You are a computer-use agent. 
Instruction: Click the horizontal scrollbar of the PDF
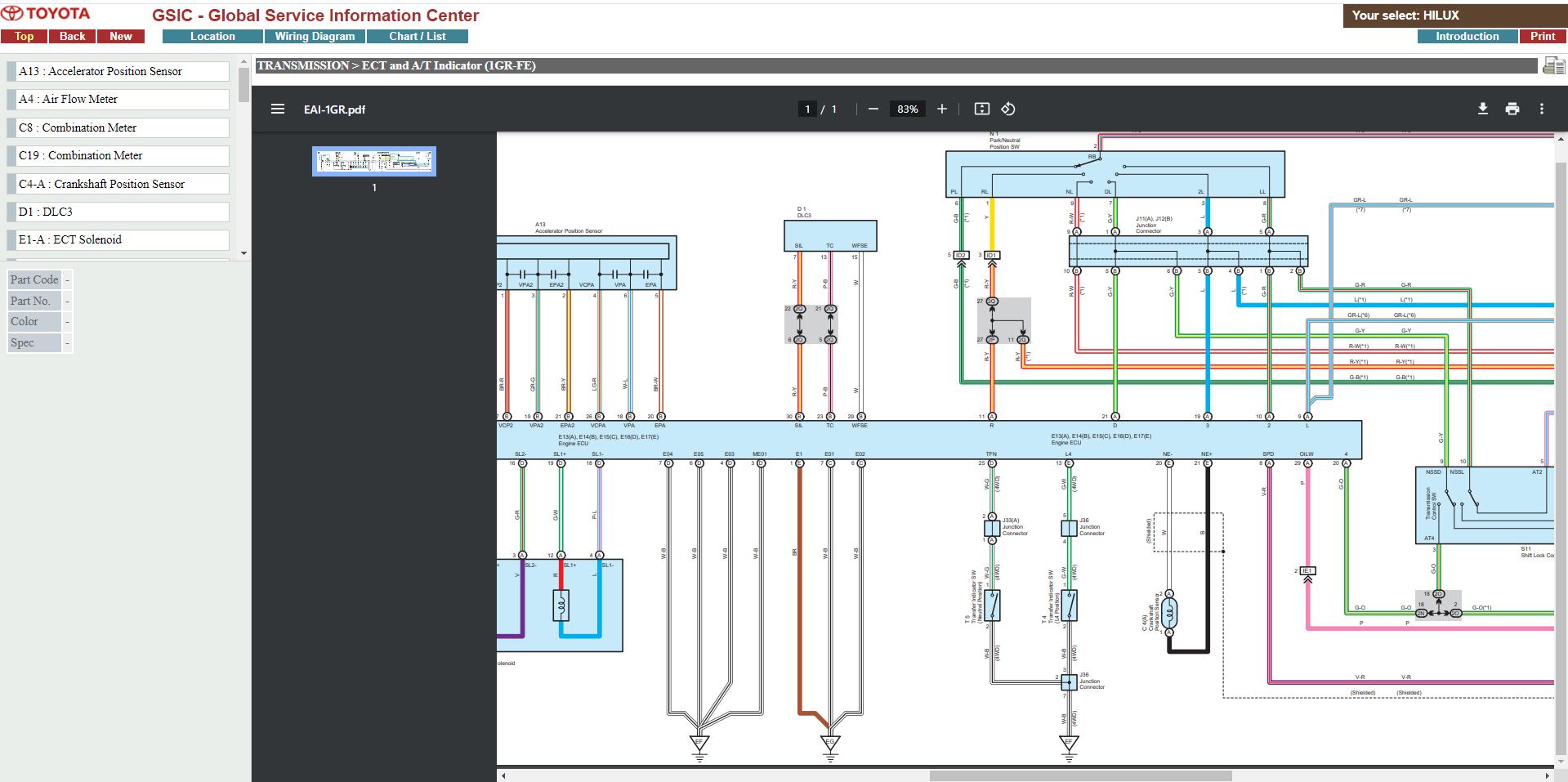coord(1080,775)
